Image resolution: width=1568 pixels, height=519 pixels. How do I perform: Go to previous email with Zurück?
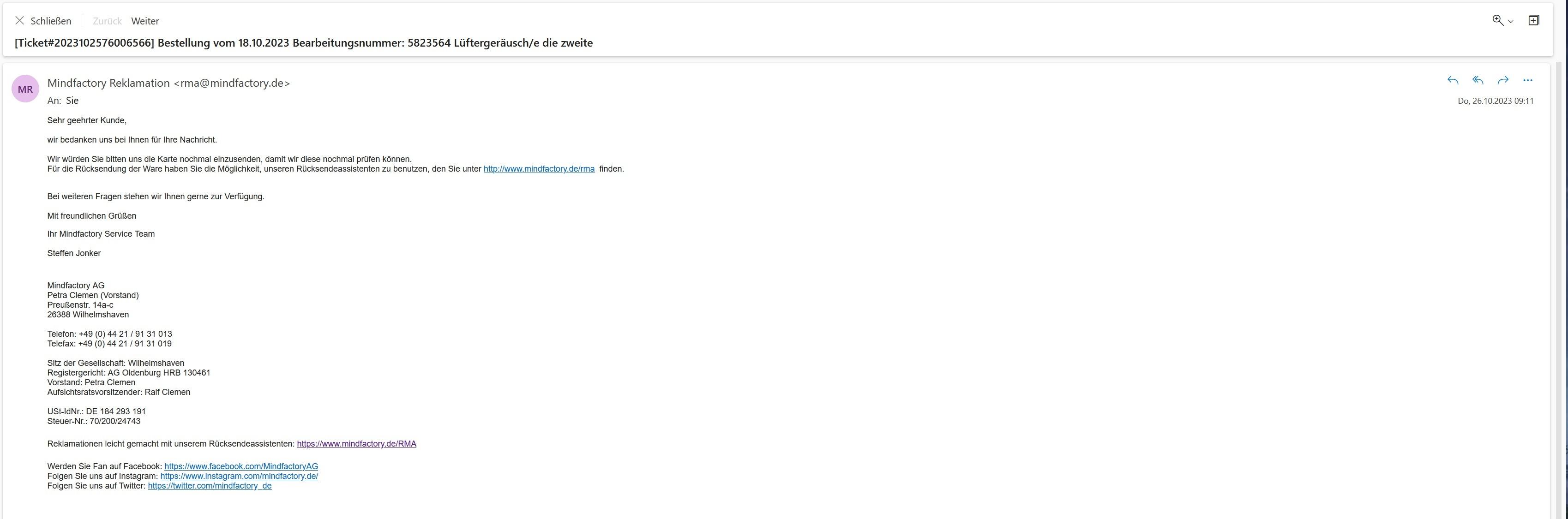(x=107, y=21)
